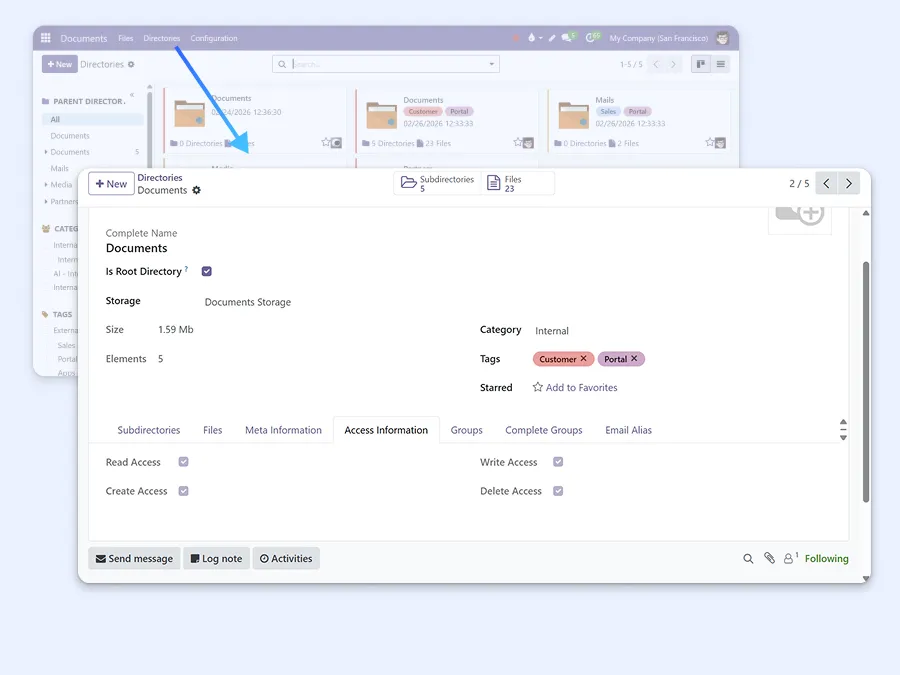Screen dimensions: 900x675
Task: Disable the Write Access checkbox
Action: point(558,461)
